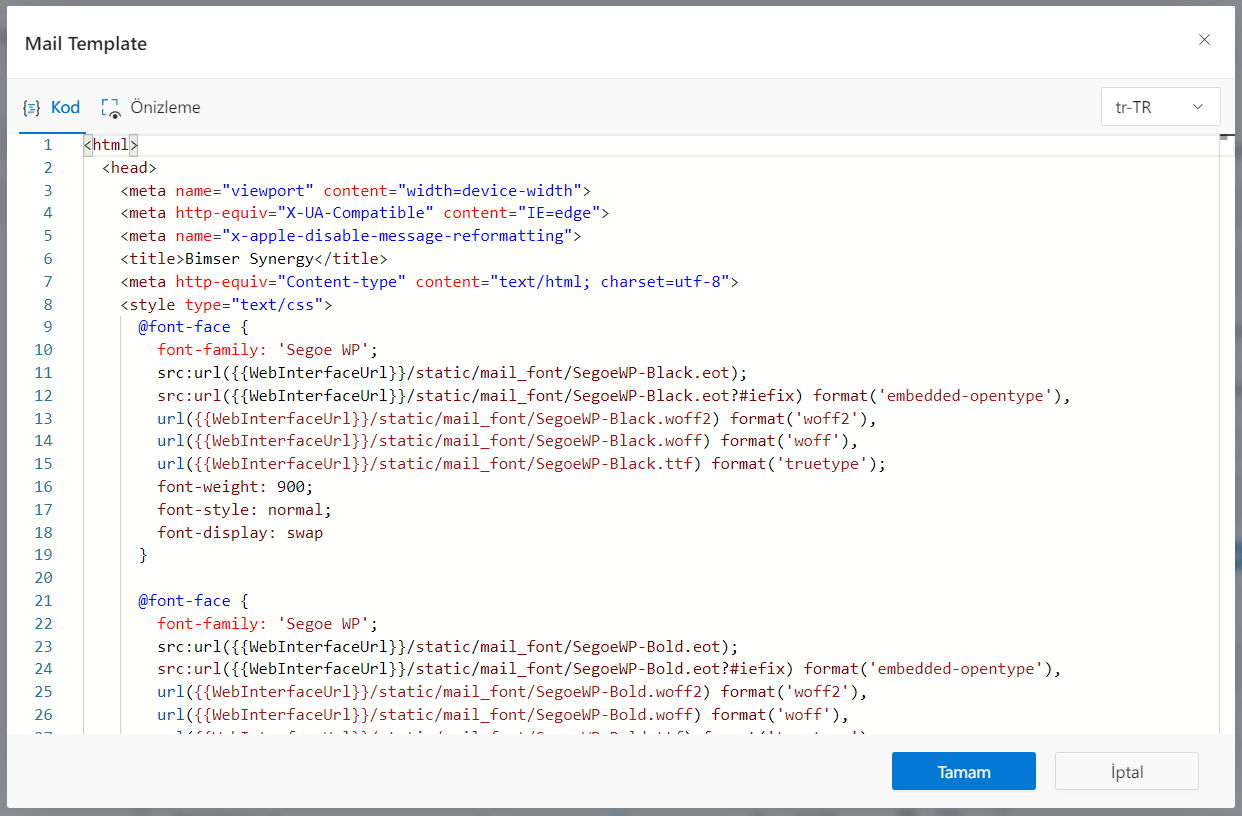
Task: Click the chevron arrow in the language selector
Action: [1197, 107]
